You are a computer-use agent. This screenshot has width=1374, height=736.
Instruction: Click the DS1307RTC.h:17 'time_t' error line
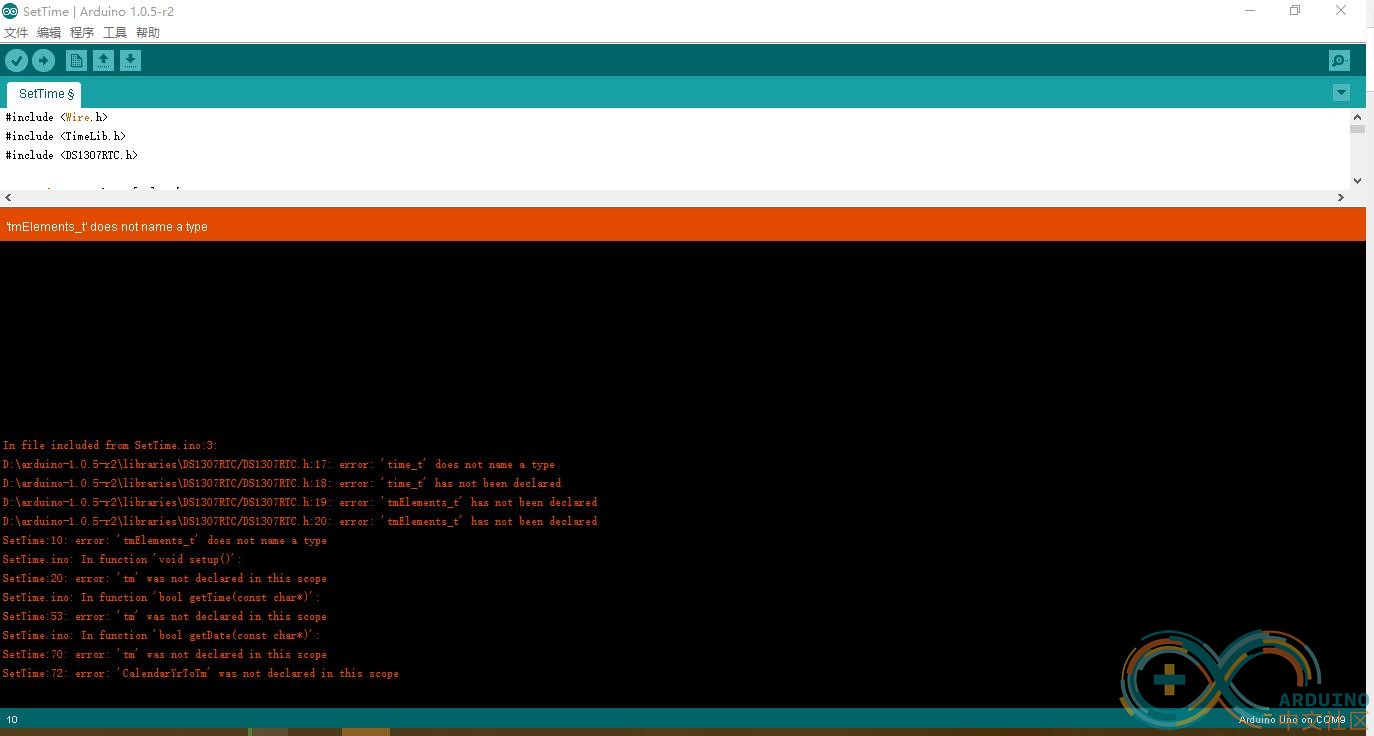tap(278, 464)
